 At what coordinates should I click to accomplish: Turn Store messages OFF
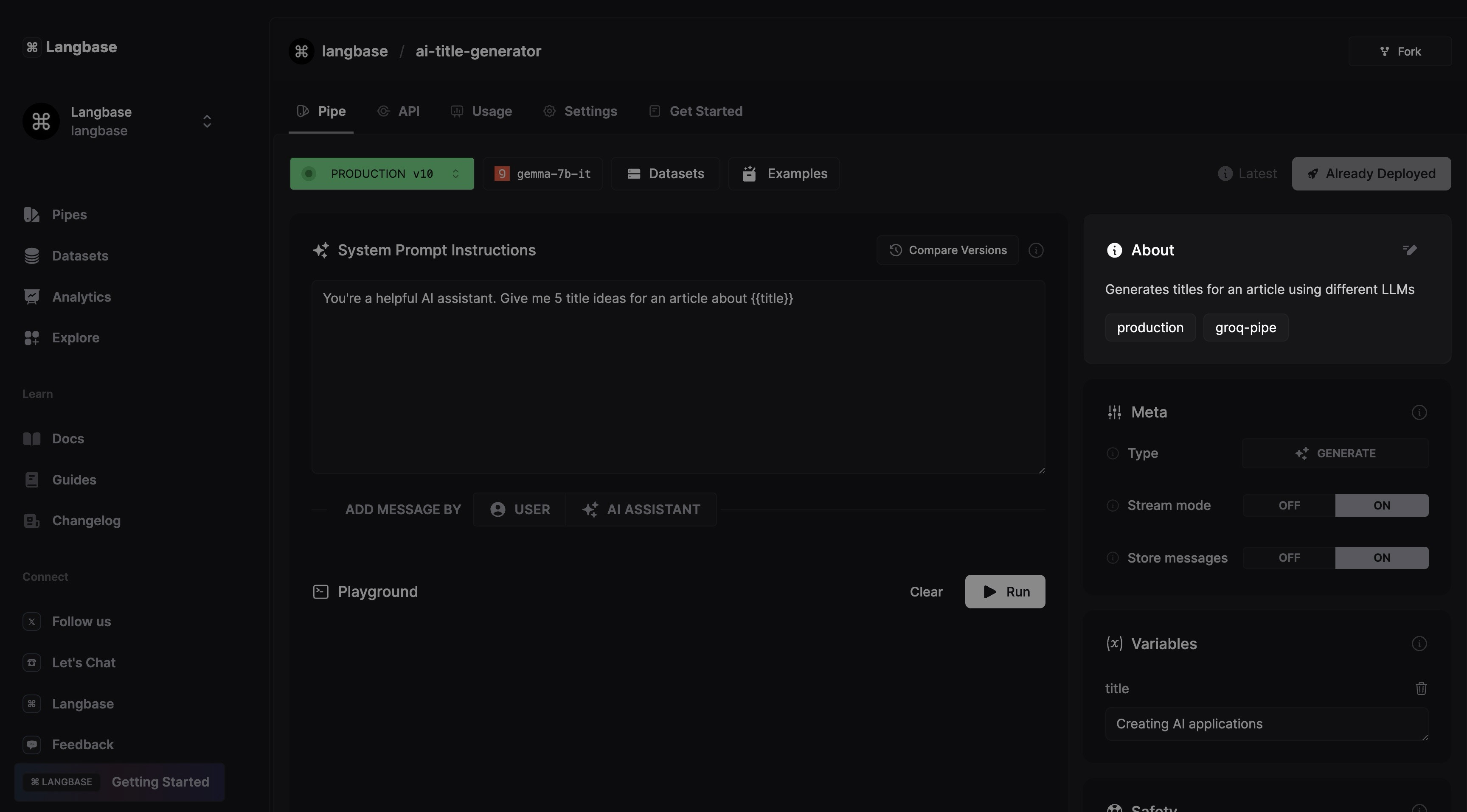tap(1289, 557)
